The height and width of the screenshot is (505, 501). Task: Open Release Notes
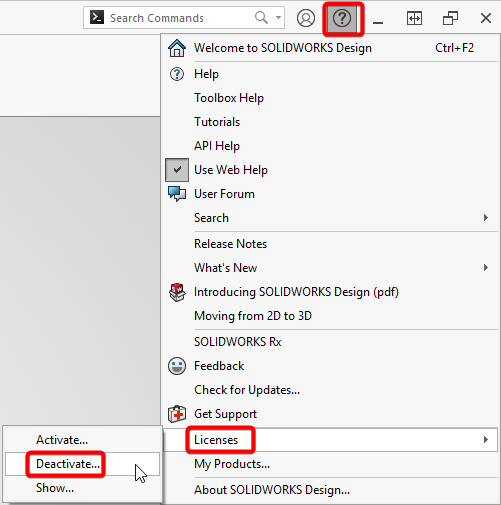(231, 244)
